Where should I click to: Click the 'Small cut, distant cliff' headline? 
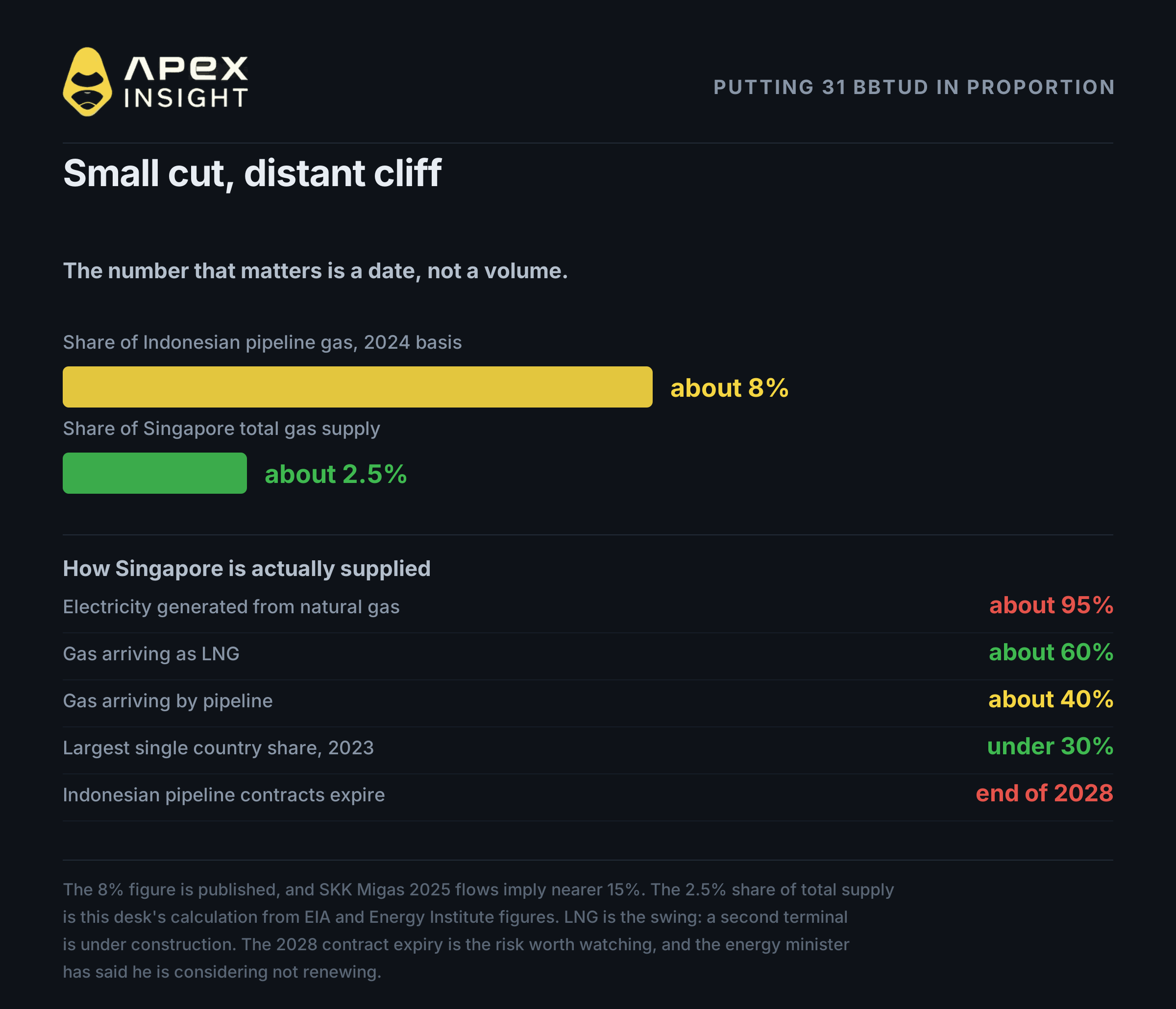(x=252, y=173)
